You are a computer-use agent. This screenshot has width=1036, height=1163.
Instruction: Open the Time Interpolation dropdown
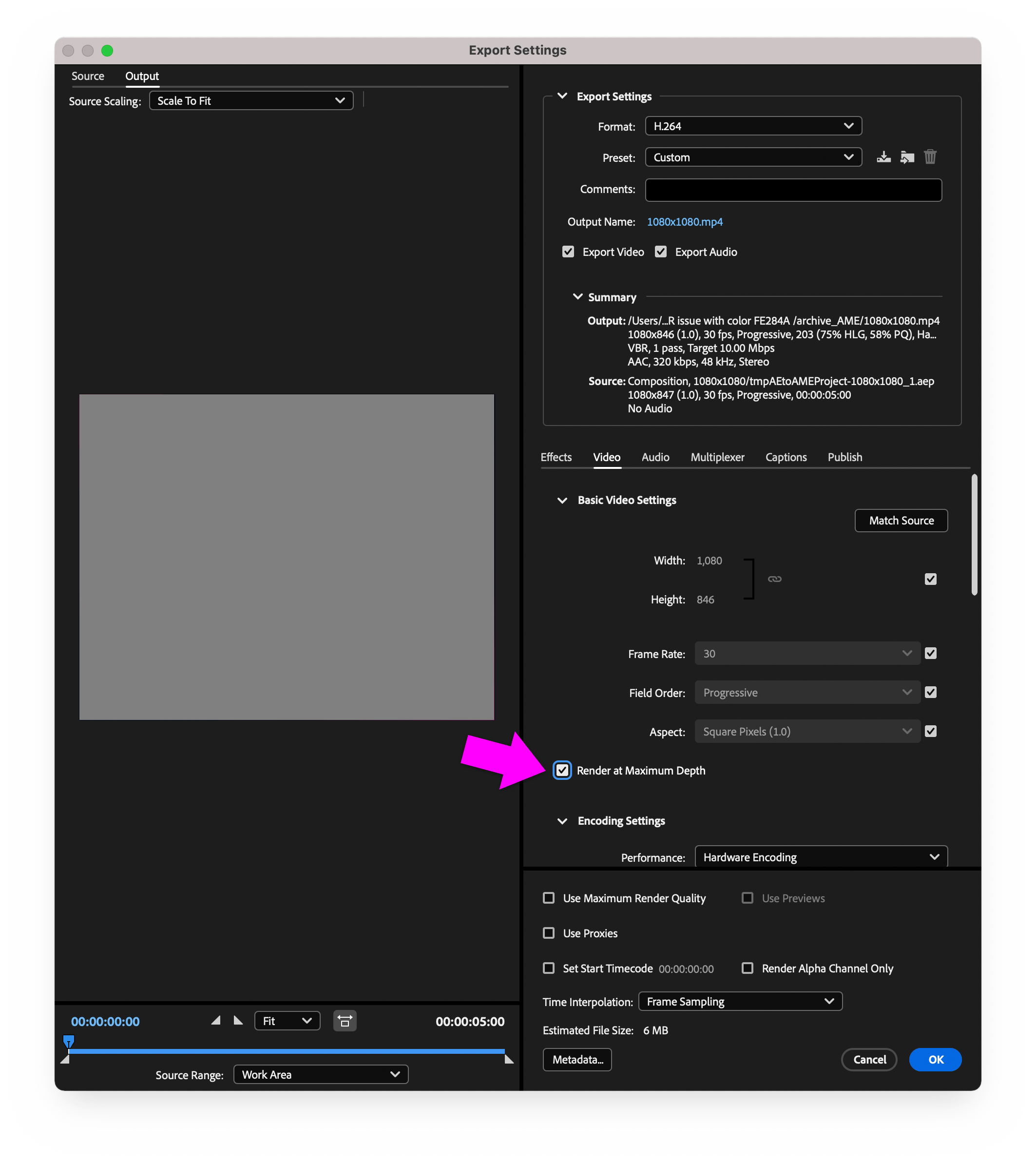click(739, 1001)
